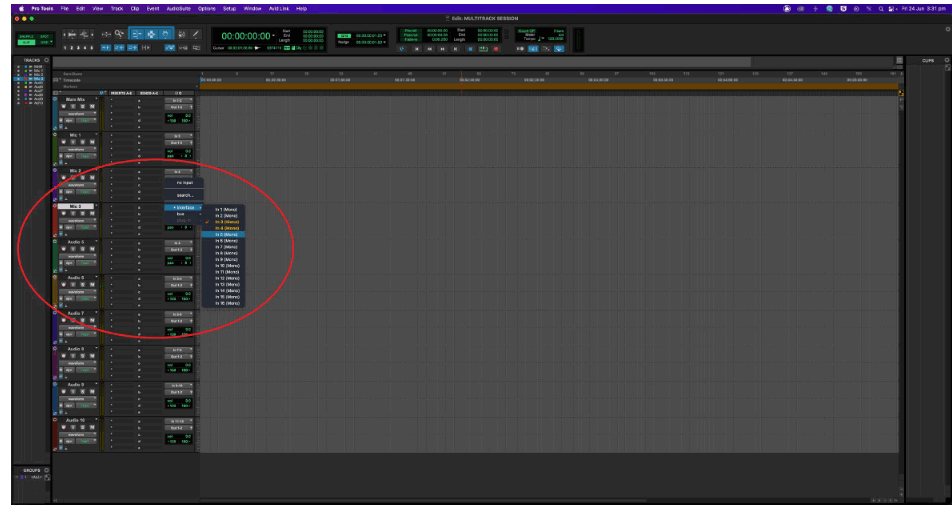
Task: Click the transport red Record button
Action: [496, 49]
